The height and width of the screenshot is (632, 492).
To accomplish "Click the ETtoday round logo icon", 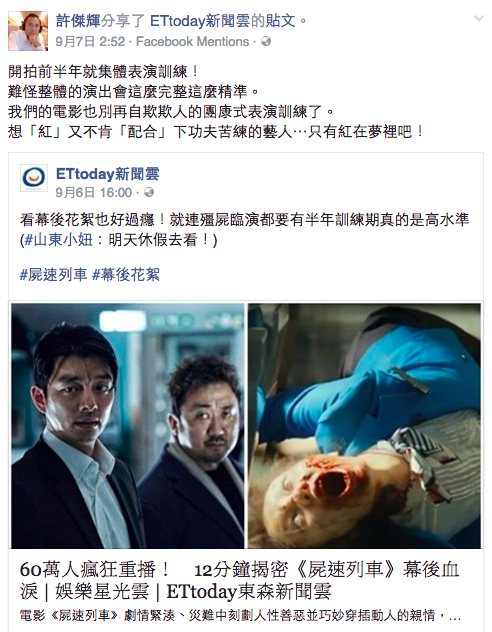I will (x=34, y=178).
